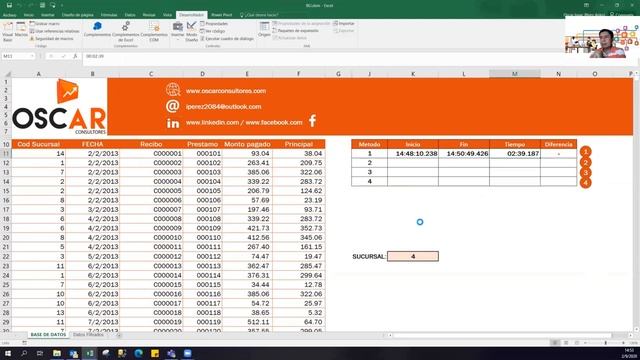Screen dimensions: 640x360
Task: Select cell with Fin time 14:50:49.426
Action: (x=464, y=153)
